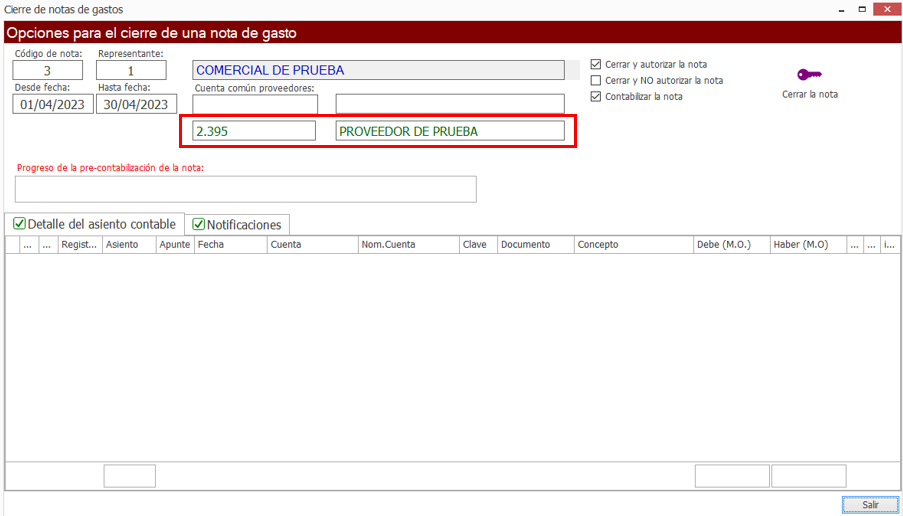
Task: Sort by the Fecha column header
Action: (231, 245)
